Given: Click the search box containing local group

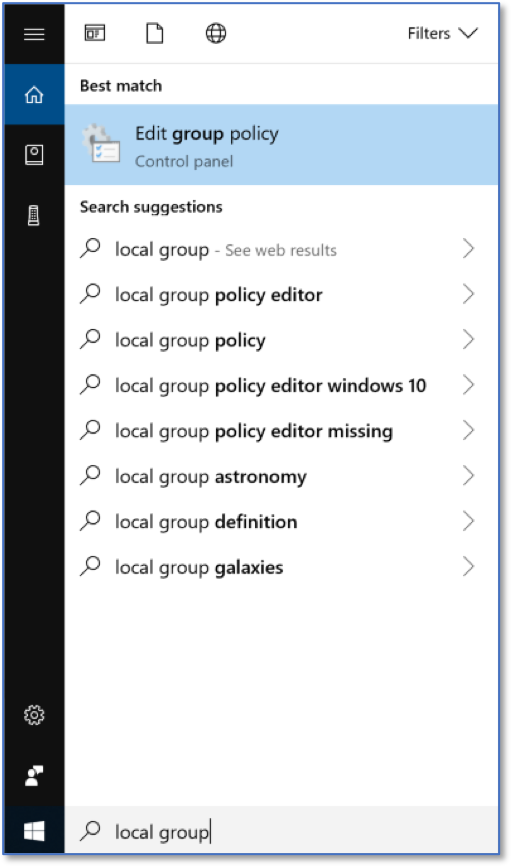Looking at the screenshot, I should point(281,831).
